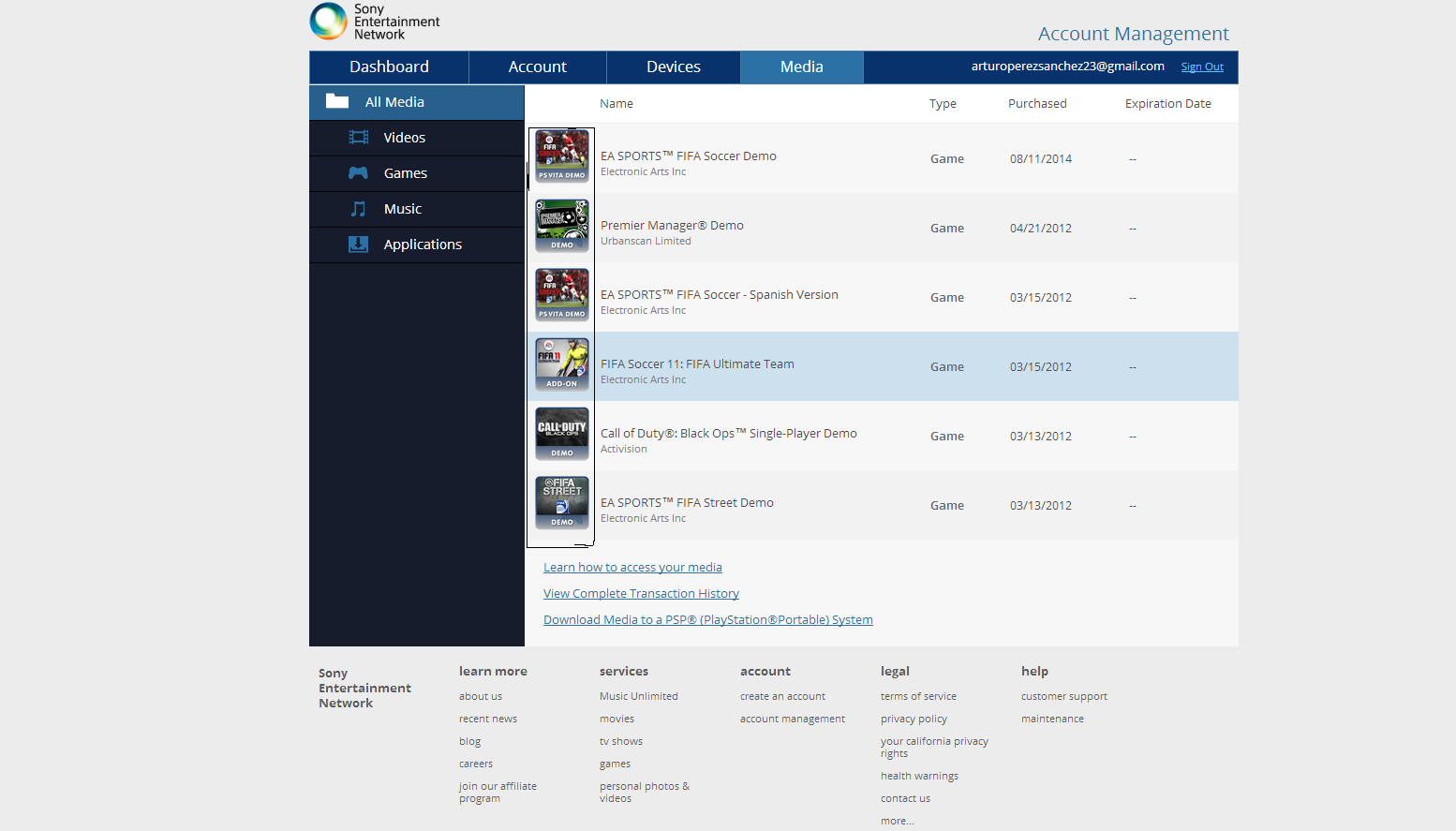Switch to the Dashboard tab
1456x831 pixels.
[x=389, y=67]
